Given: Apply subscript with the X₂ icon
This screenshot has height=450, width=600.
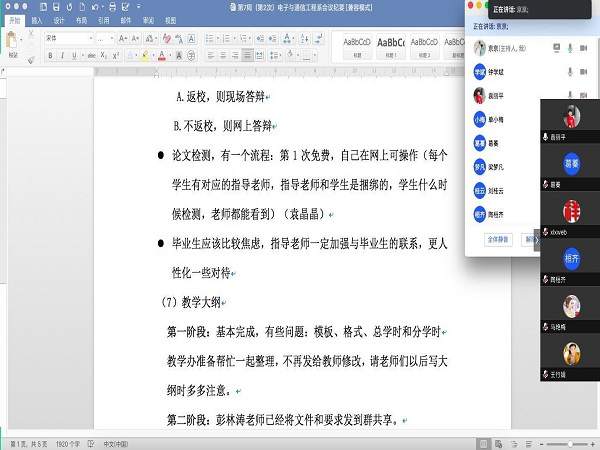Looking at the screenshot, I should (104, 56).
